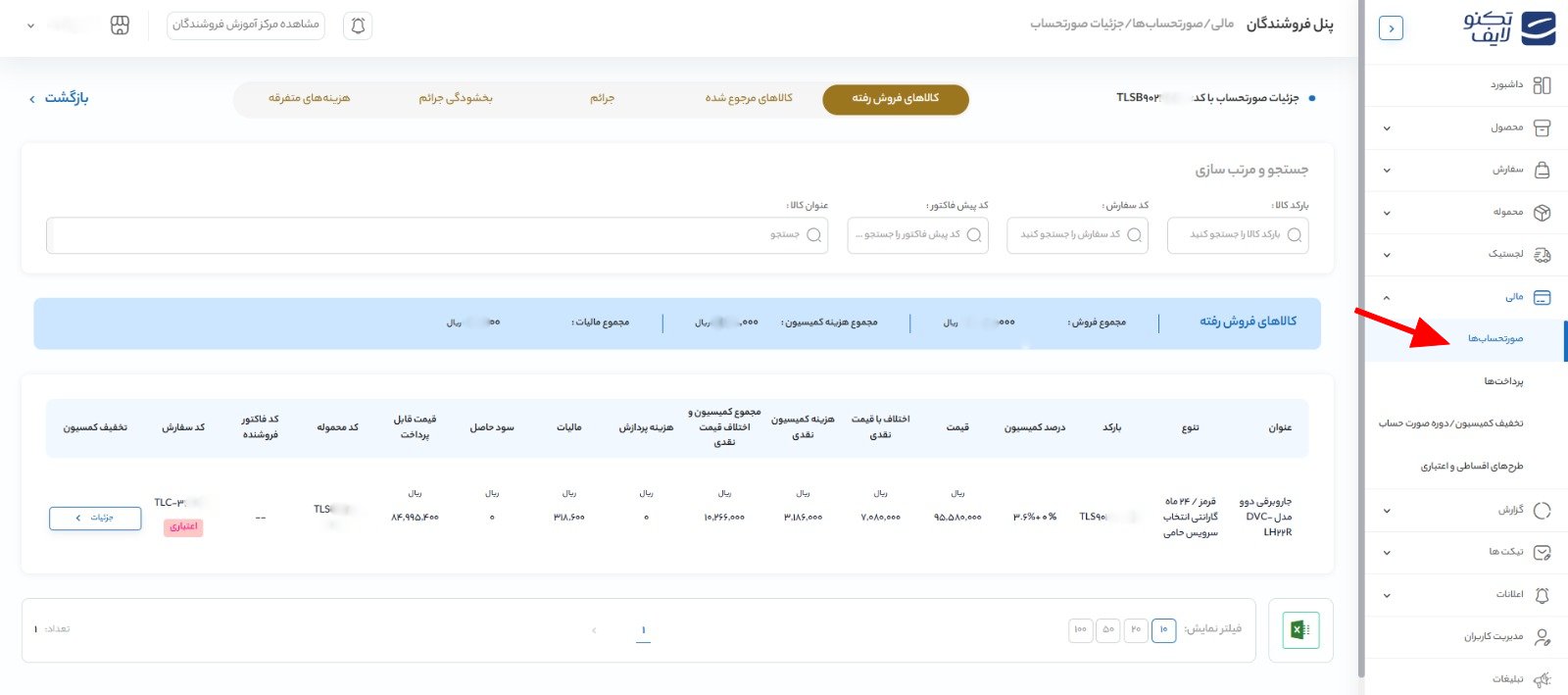
Task: Expand the محصول sidebar menu
Action: pos(1387,128)
